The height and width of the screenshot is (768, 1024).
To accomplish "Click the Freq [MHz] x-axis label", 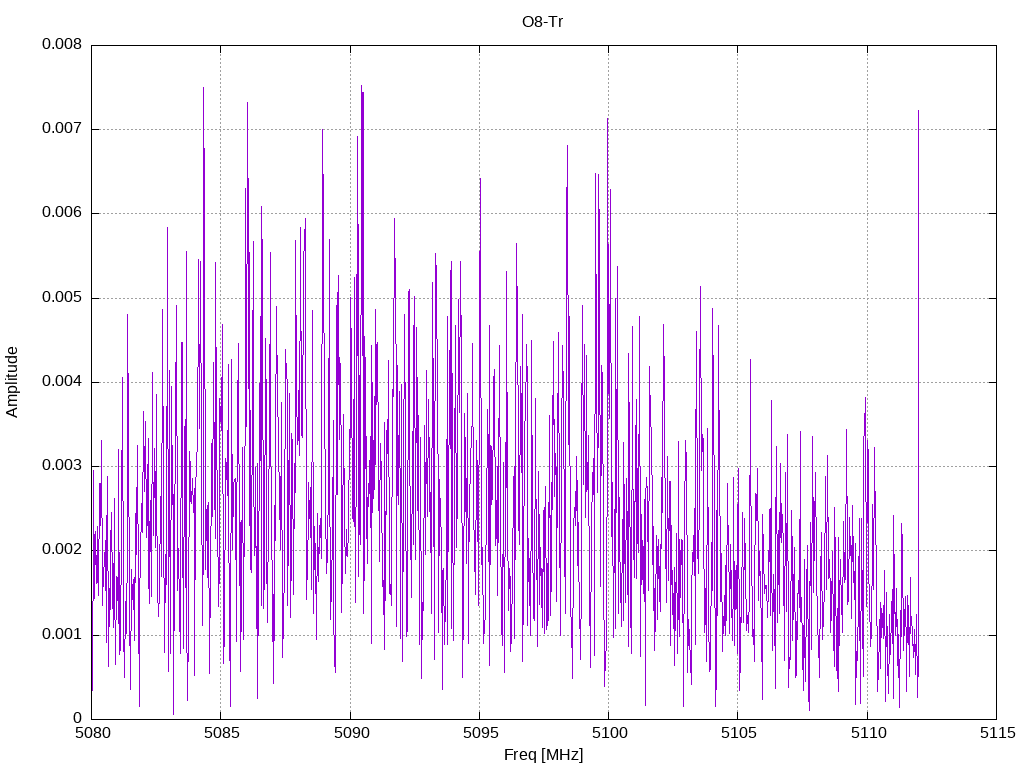I will click(x=543, y=755).
